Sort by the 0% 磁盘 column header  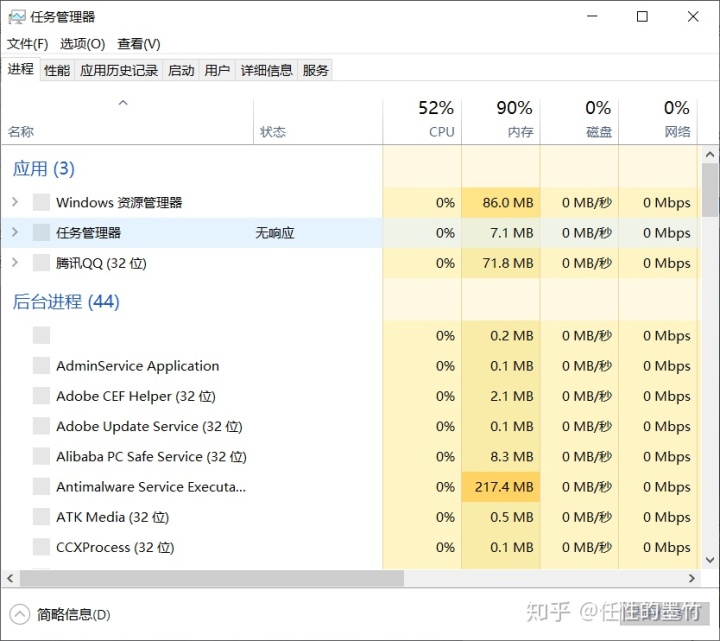point(579,120)
